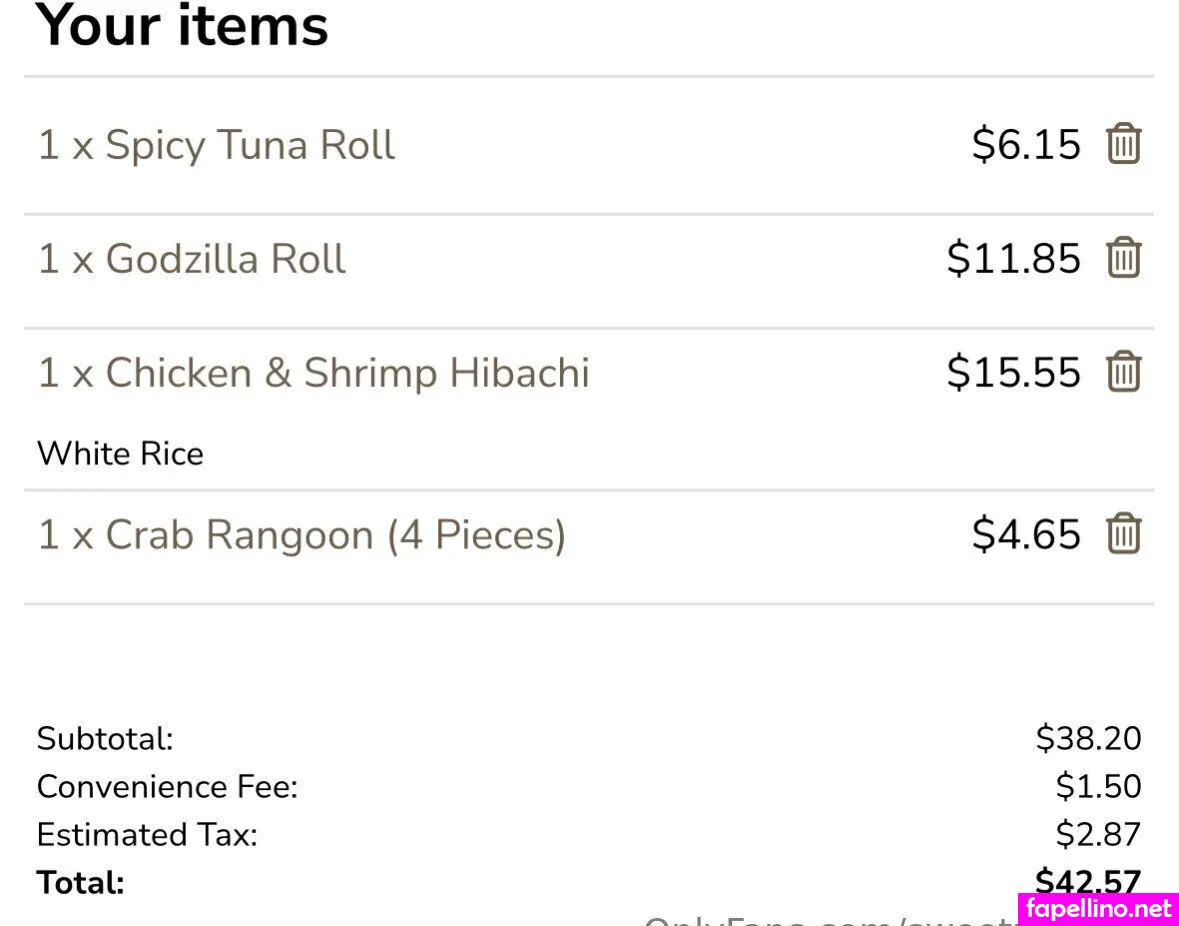Click the $15.55 price
Viewport: 1179px width, 926px height.
[1013, 373]
